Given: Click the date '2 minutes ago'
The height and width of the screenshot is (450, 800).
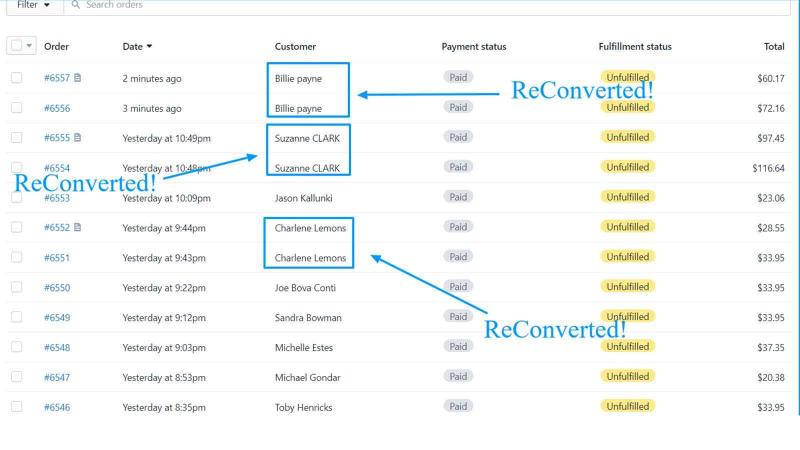Looking at the screenshot, I should coord(152,79).
